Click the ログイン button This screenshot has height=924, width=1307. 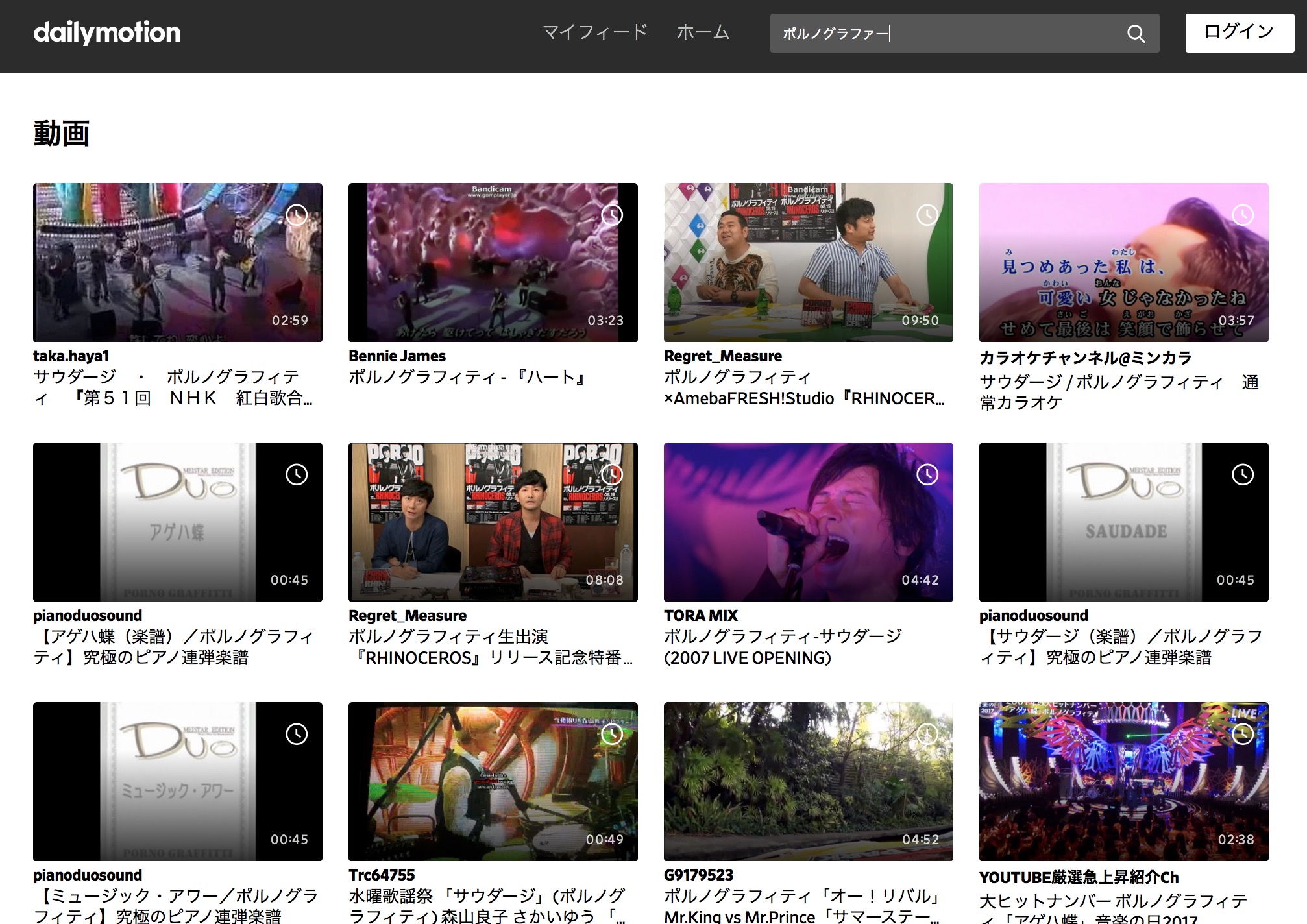point(1240,32)
